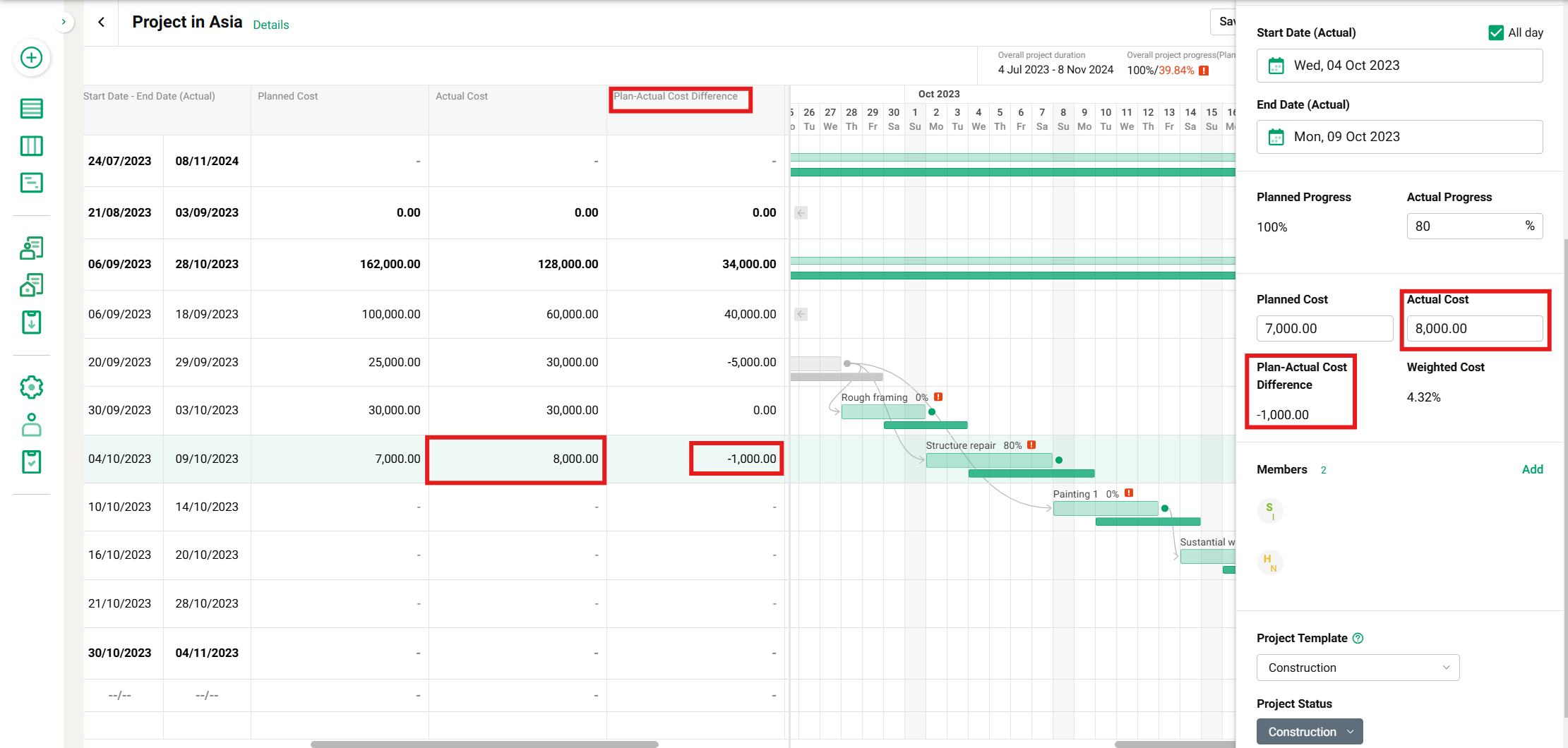Image resolution: width=1568 pixels, height=748 pixels.
Task: Open the Start Date calendar icon
Action: click(1276, 65)
